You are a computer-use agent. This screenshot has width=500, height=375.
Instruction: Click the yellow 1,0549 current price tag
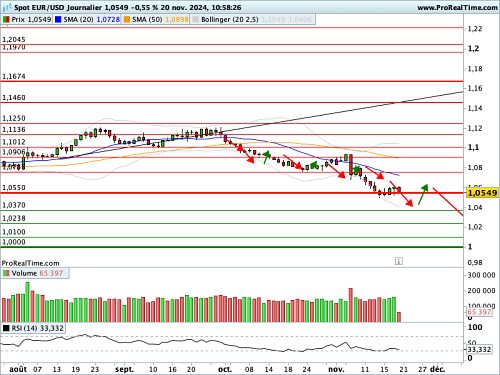pyautogui.click(x=482, y=193)
